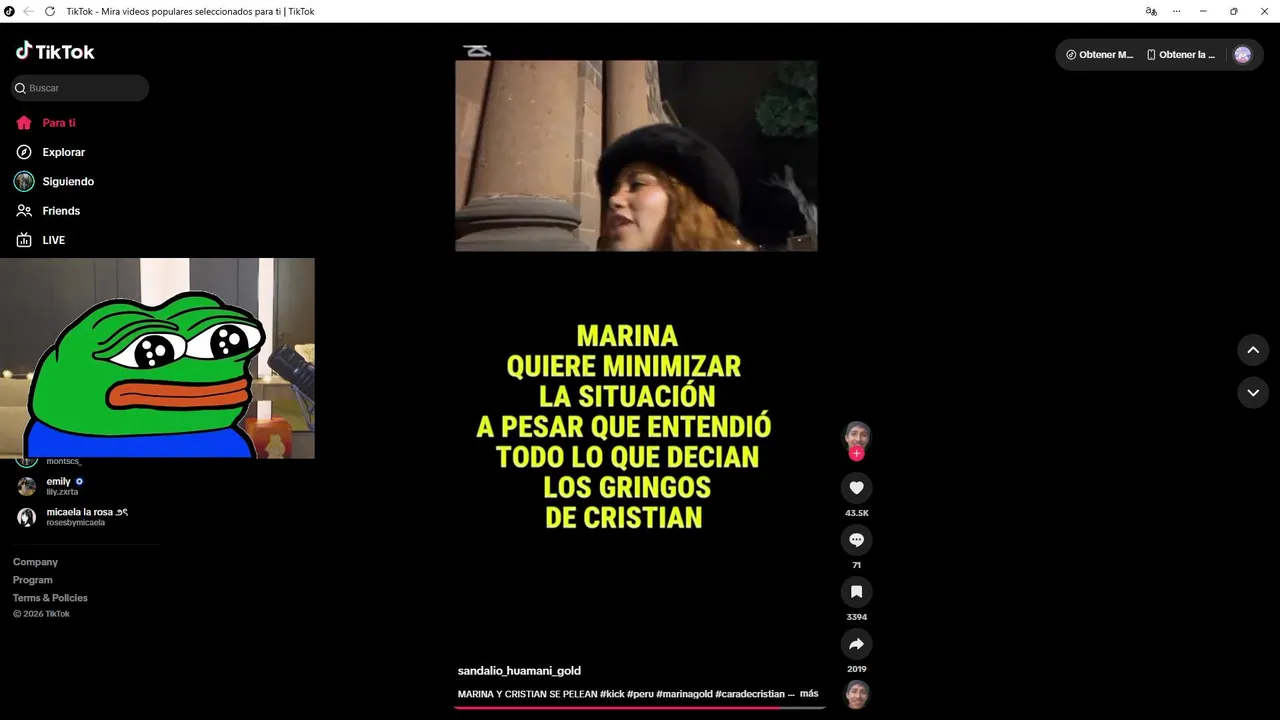Click the video frame to pause playback
This screenshot has width=1280, height=720.
pos(636,156)
